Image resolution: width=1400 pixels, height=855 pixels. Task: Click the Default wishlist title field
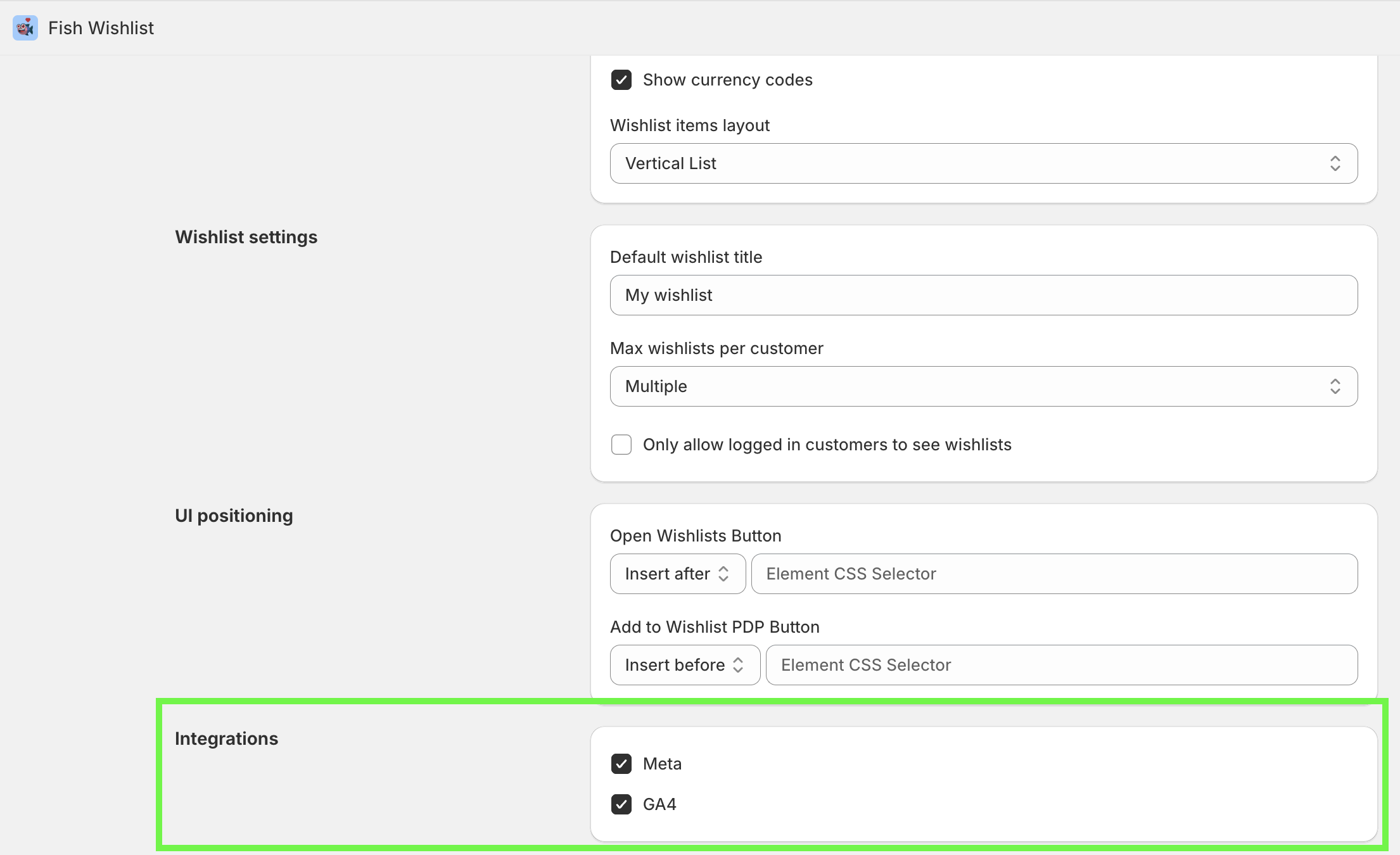point(983,295)
